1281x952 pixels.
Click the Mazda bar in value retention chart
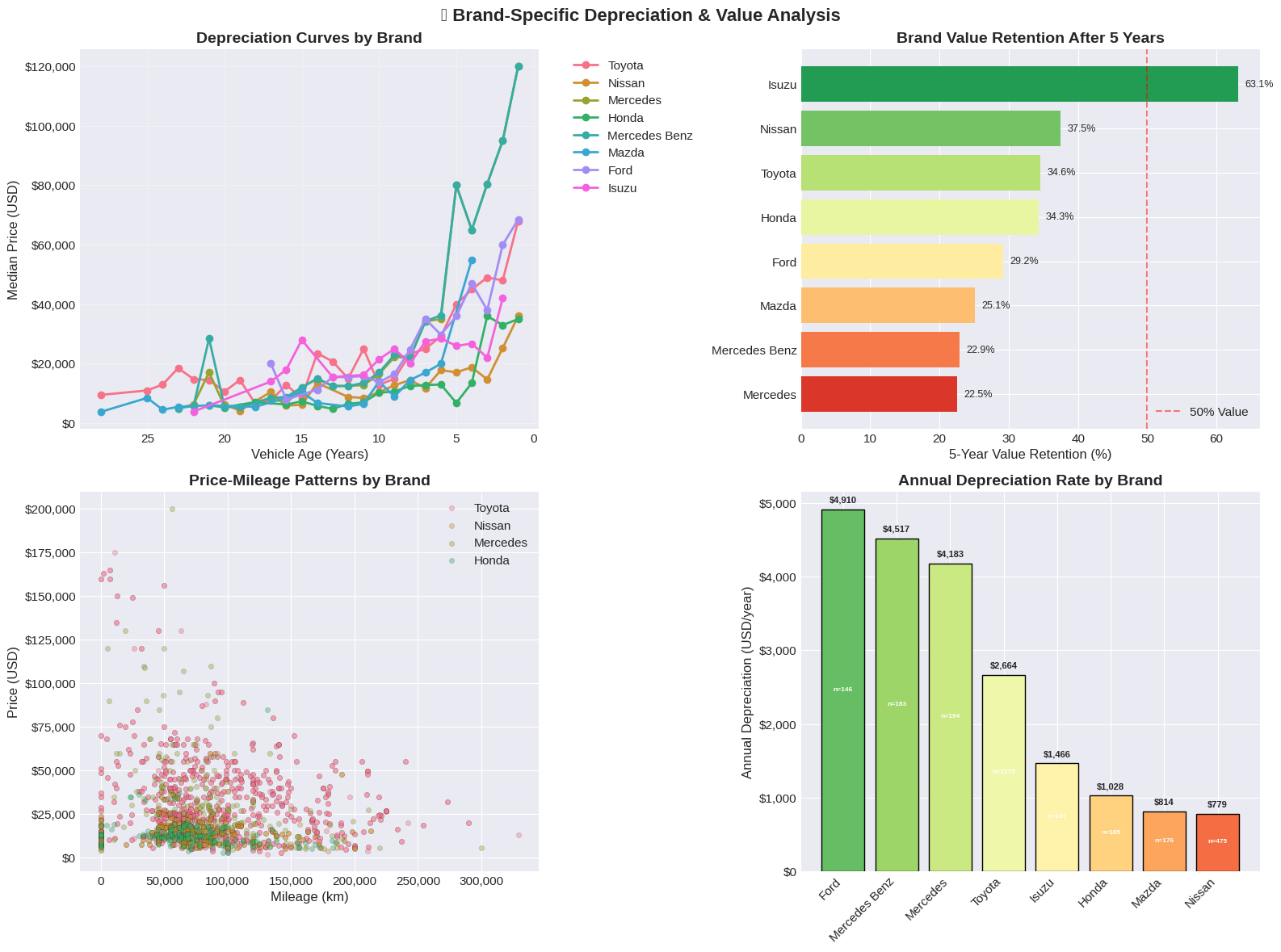888,305
